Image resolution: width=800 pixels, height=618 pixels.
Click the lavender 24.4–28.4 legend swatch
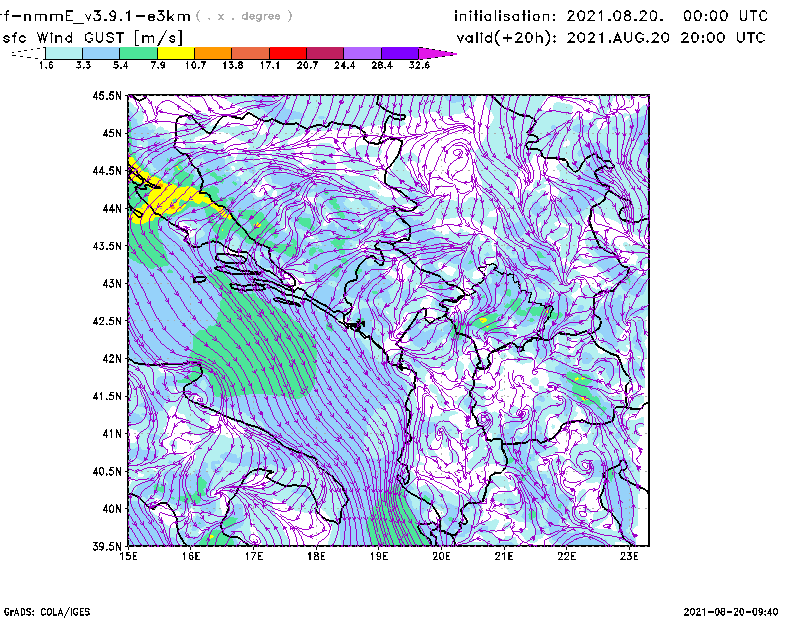tap(363, 53)
